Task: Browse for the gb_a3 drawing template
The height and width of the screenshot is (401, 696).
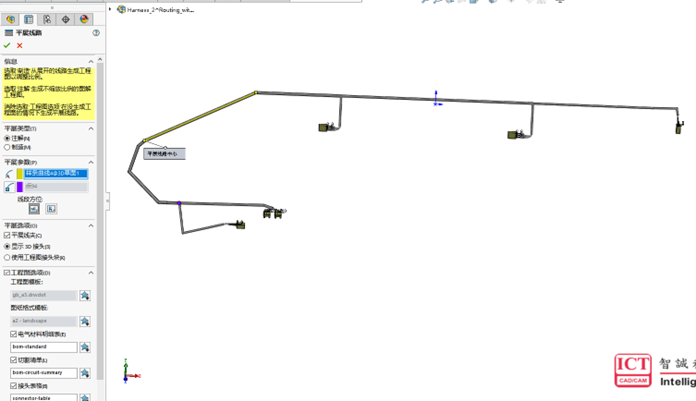Action: tap(85, 295)
